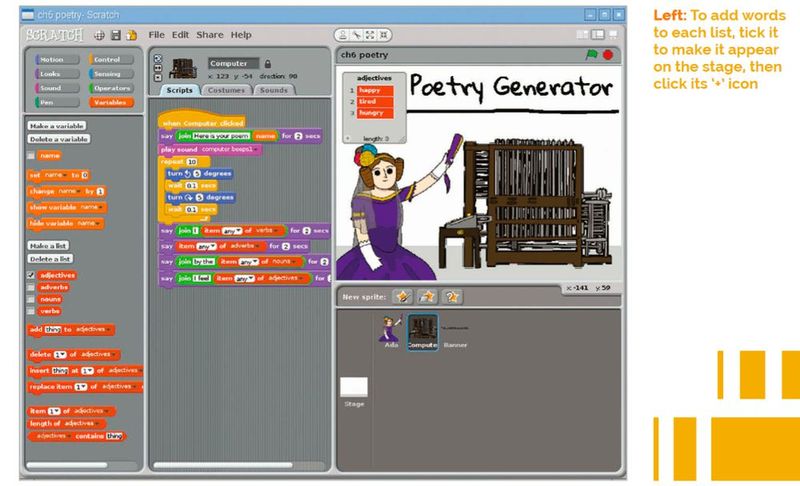Open the Motion blocks category
Viewport: 800px width, 486px height.
click(57, 60)
